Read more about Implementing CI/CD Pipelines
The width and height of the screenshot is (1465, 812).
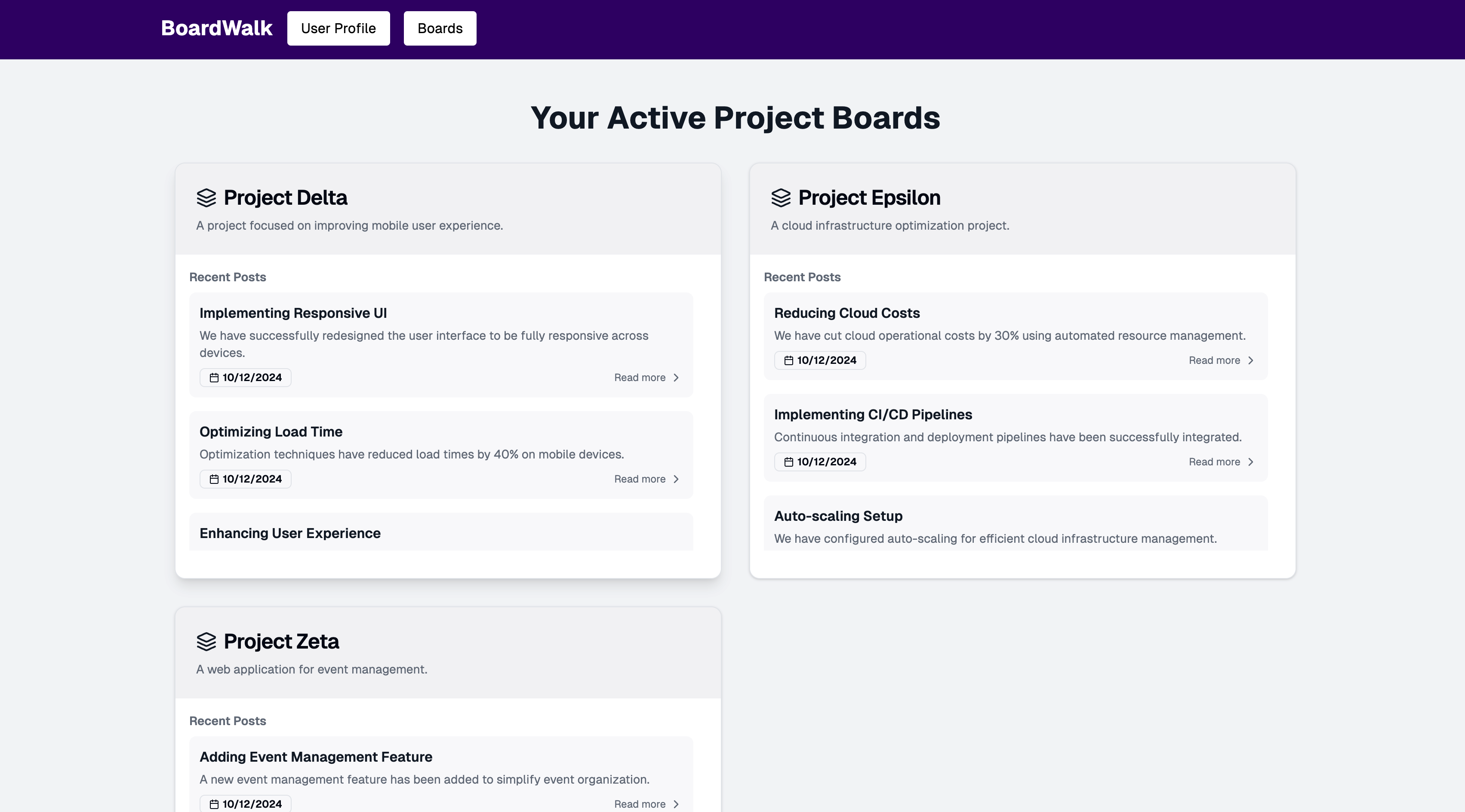click(x=1214, y=462)
